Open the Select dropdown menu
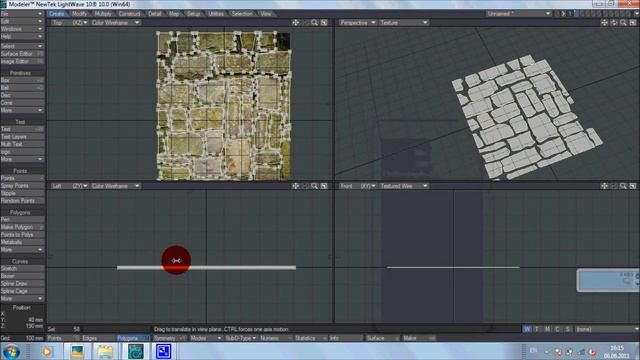The image size is (640, 360). point(22,46)
